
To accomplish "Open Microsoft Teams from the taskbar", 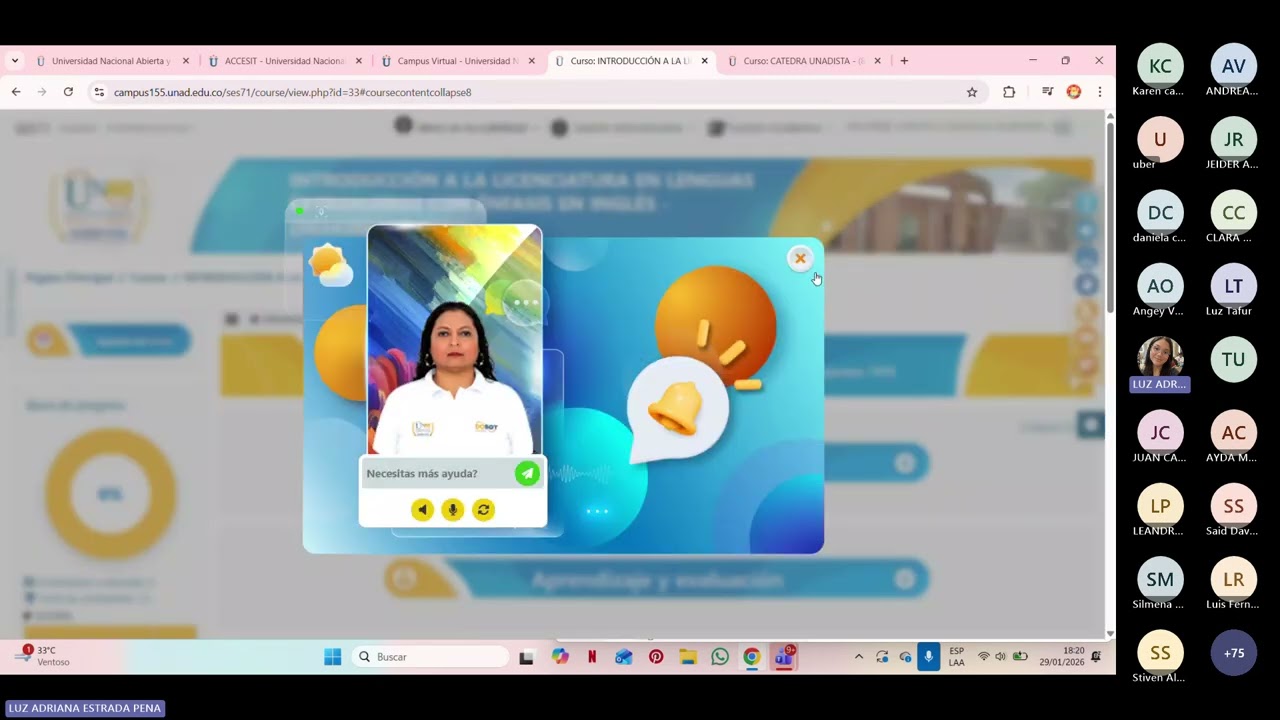I will click(x=784, y=657).
